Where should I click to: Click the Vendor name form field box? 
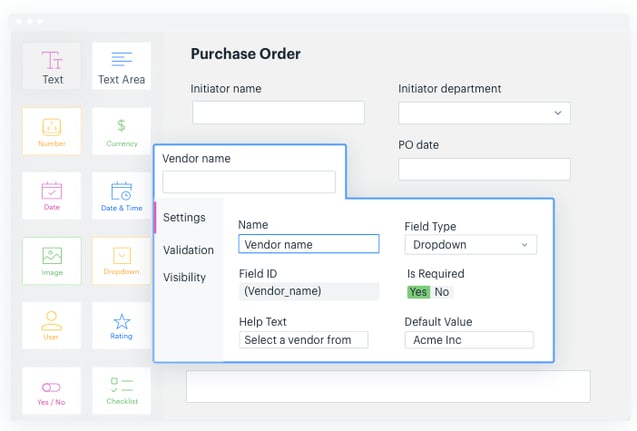tap(249, 182)
